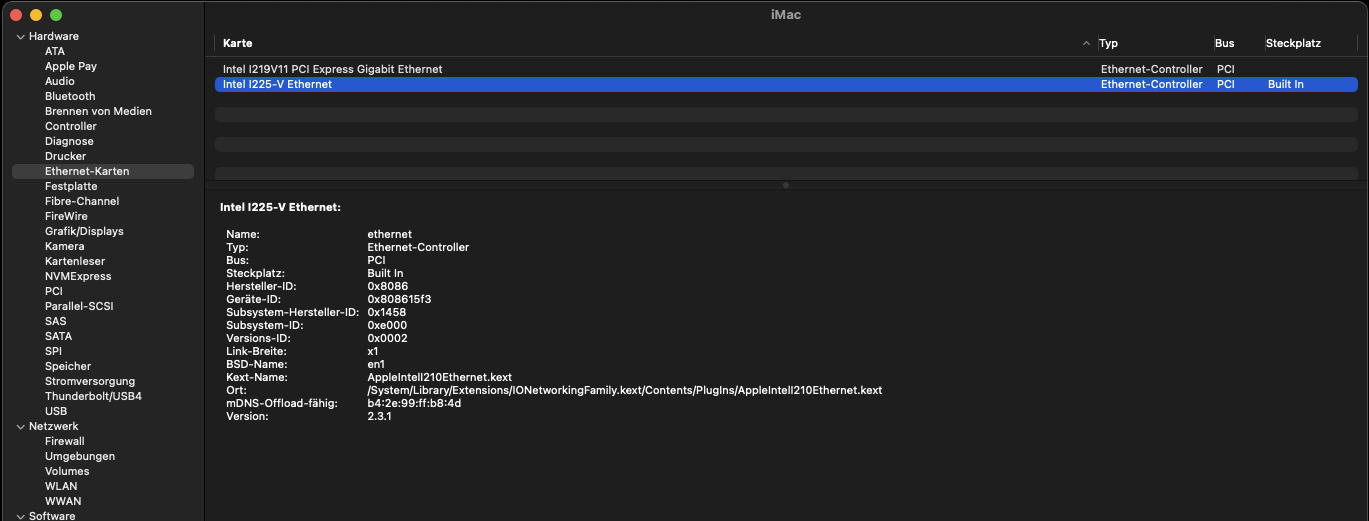Collapse the Hardware section chevron
The width and height of the screenshot is (1369, 521).
pyautogui.click(x=20, y=36)
